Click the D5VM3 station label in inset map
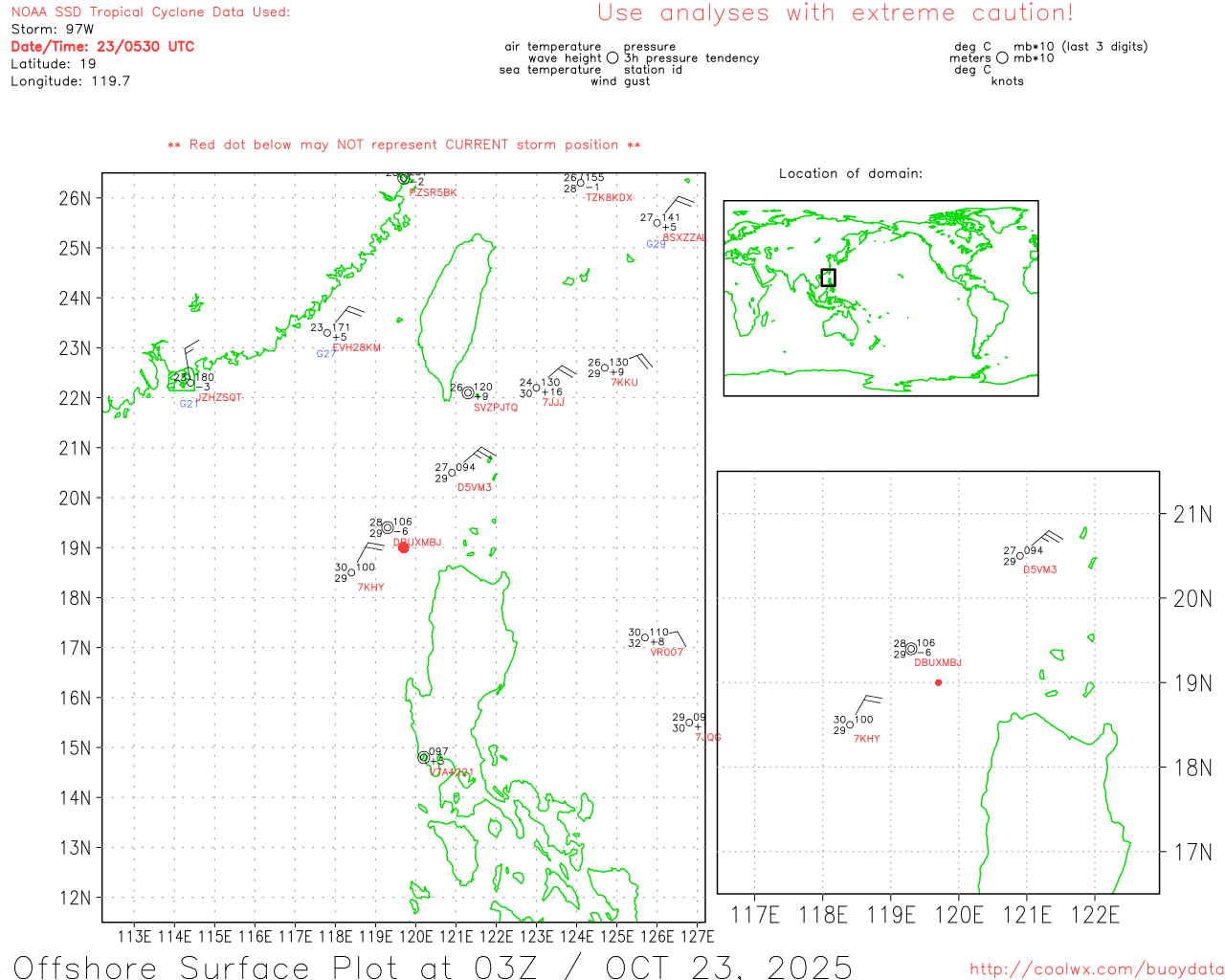This screenshot has height=980, width=1225. click(1039, 570)
